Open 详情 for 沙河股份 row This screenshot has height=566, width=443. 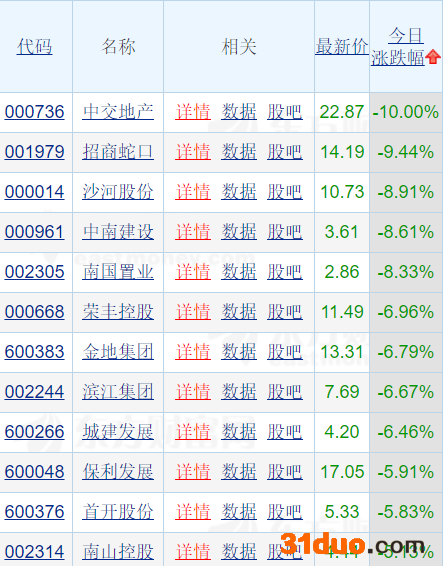click(x=193, y=192)
